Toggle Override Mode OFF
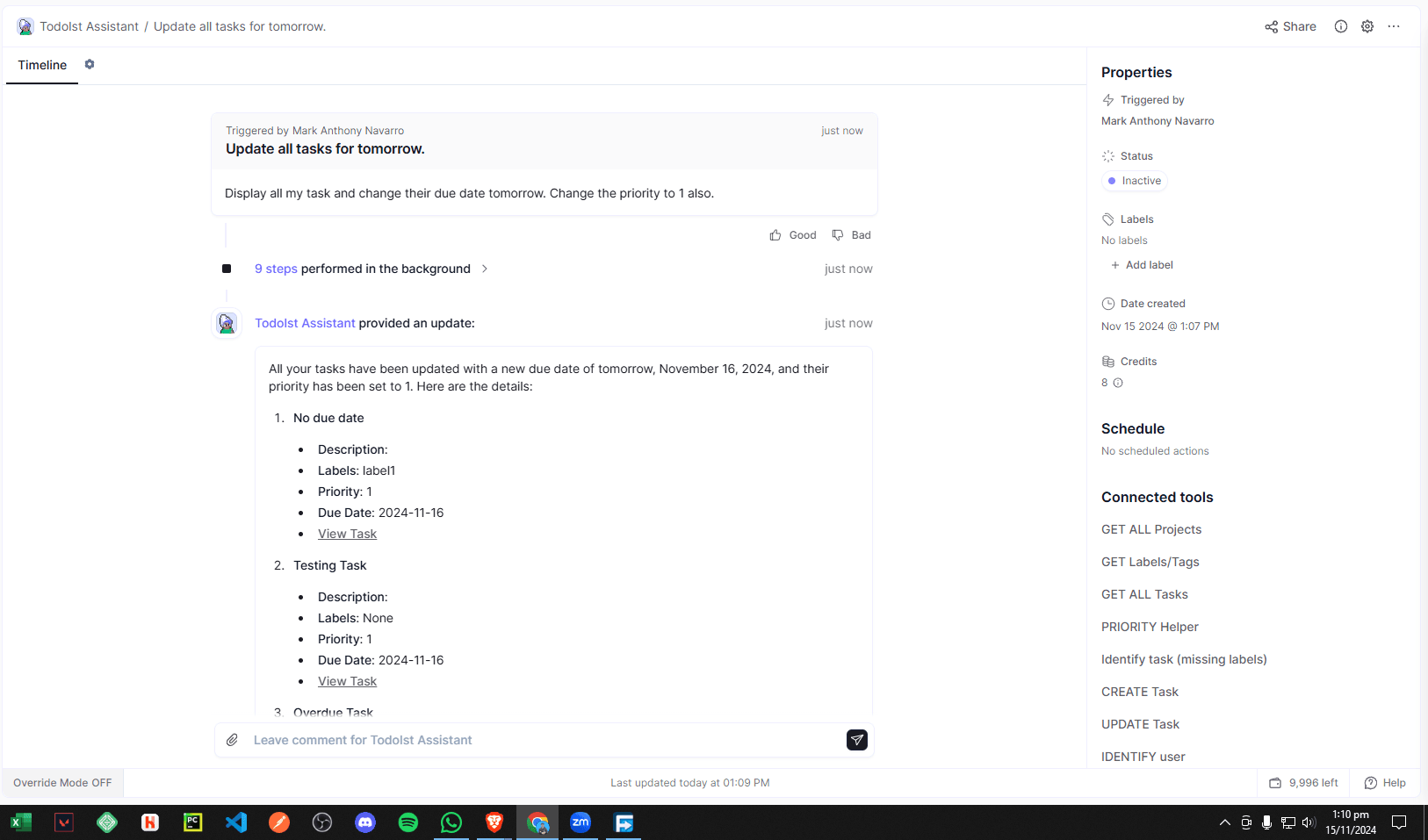Image resolution: width=1428 pixels, height=840 pixels. [x=62, y=783]
